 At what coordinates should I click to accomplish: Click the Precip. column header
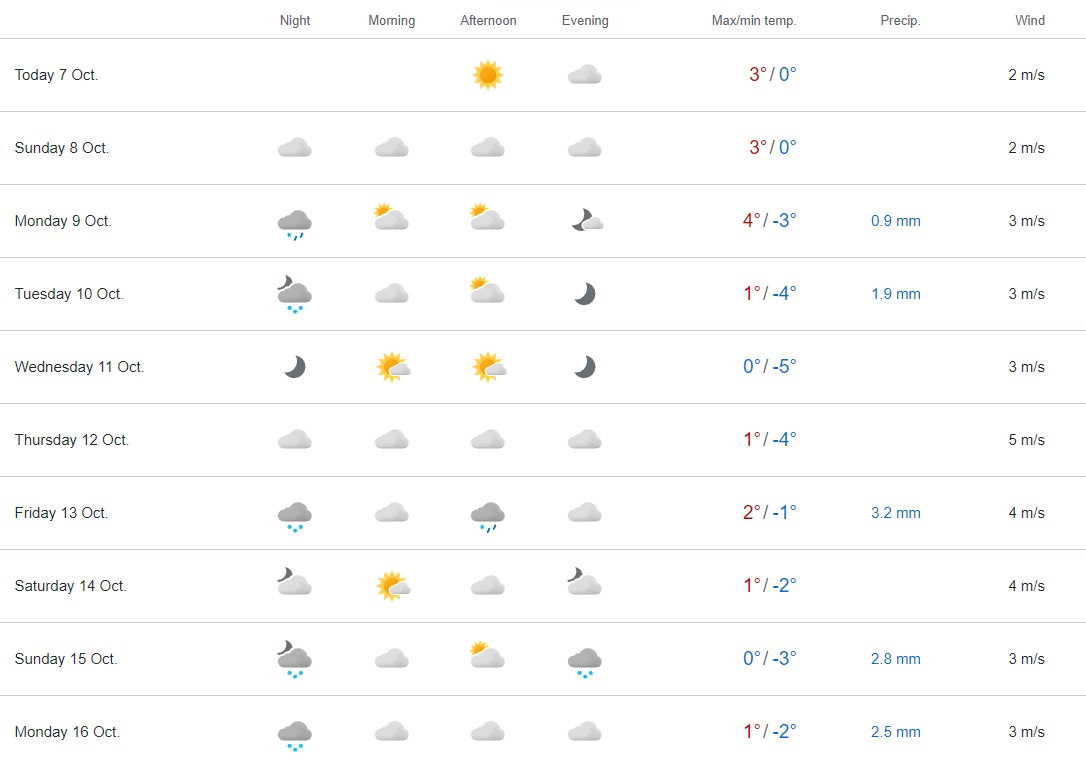pyautogui.click(x=900, y=21)
